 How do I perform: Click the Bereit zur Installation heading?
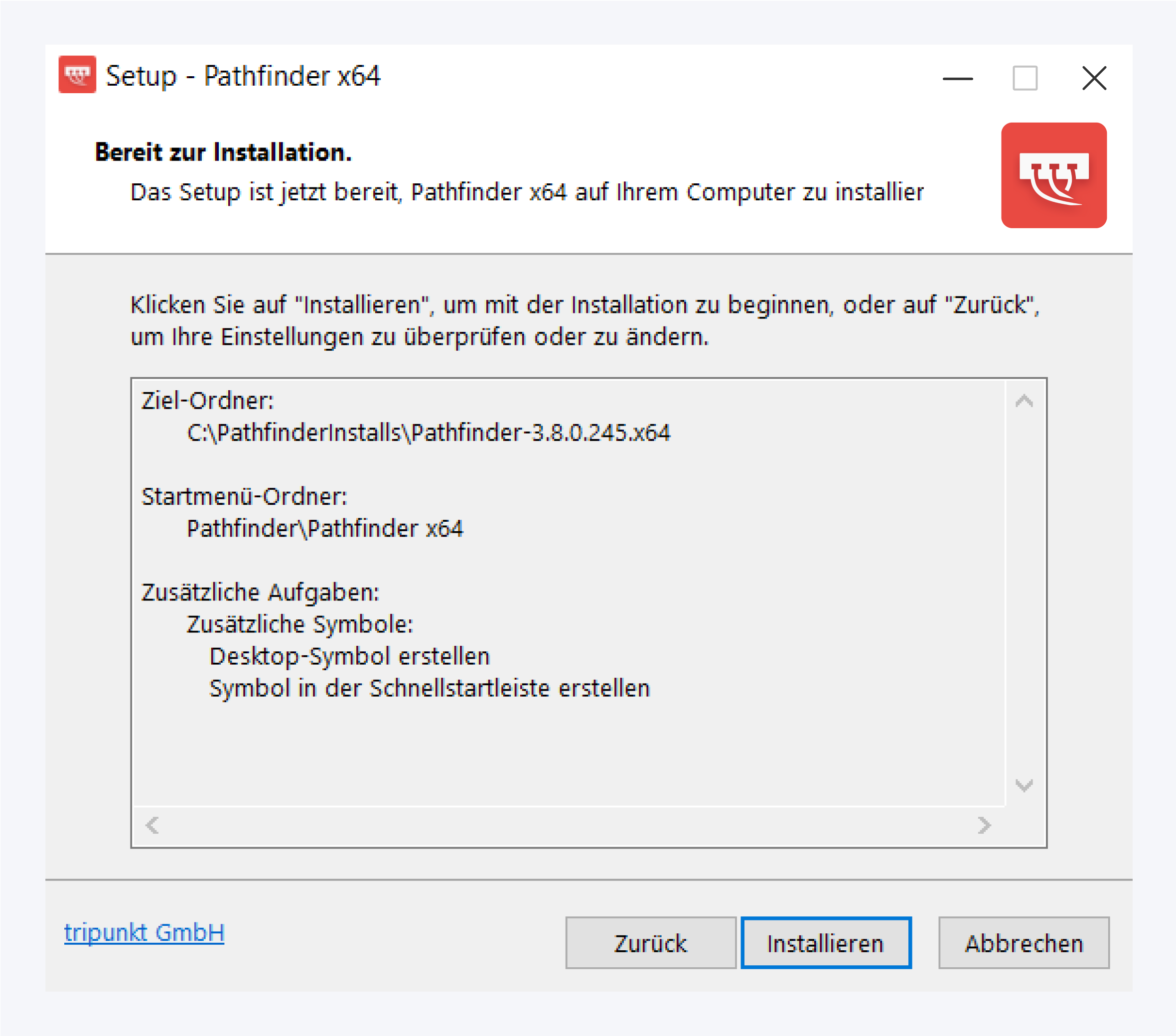point(223,152)
